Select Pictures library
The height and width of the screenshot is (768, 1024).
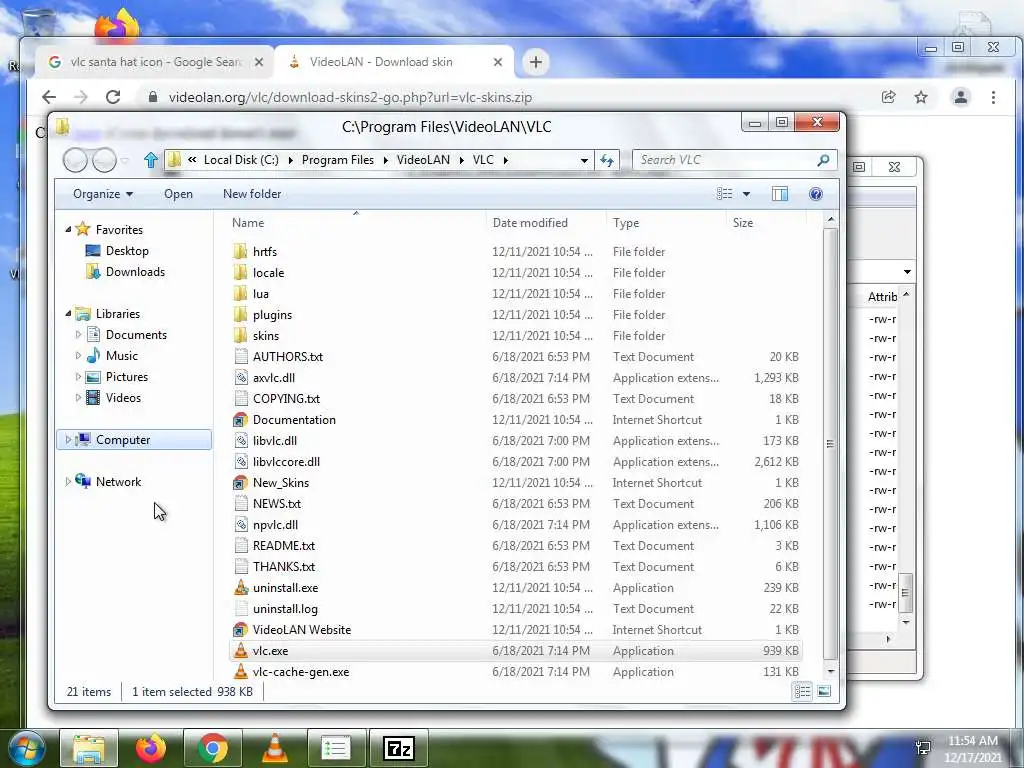(127, 377)
